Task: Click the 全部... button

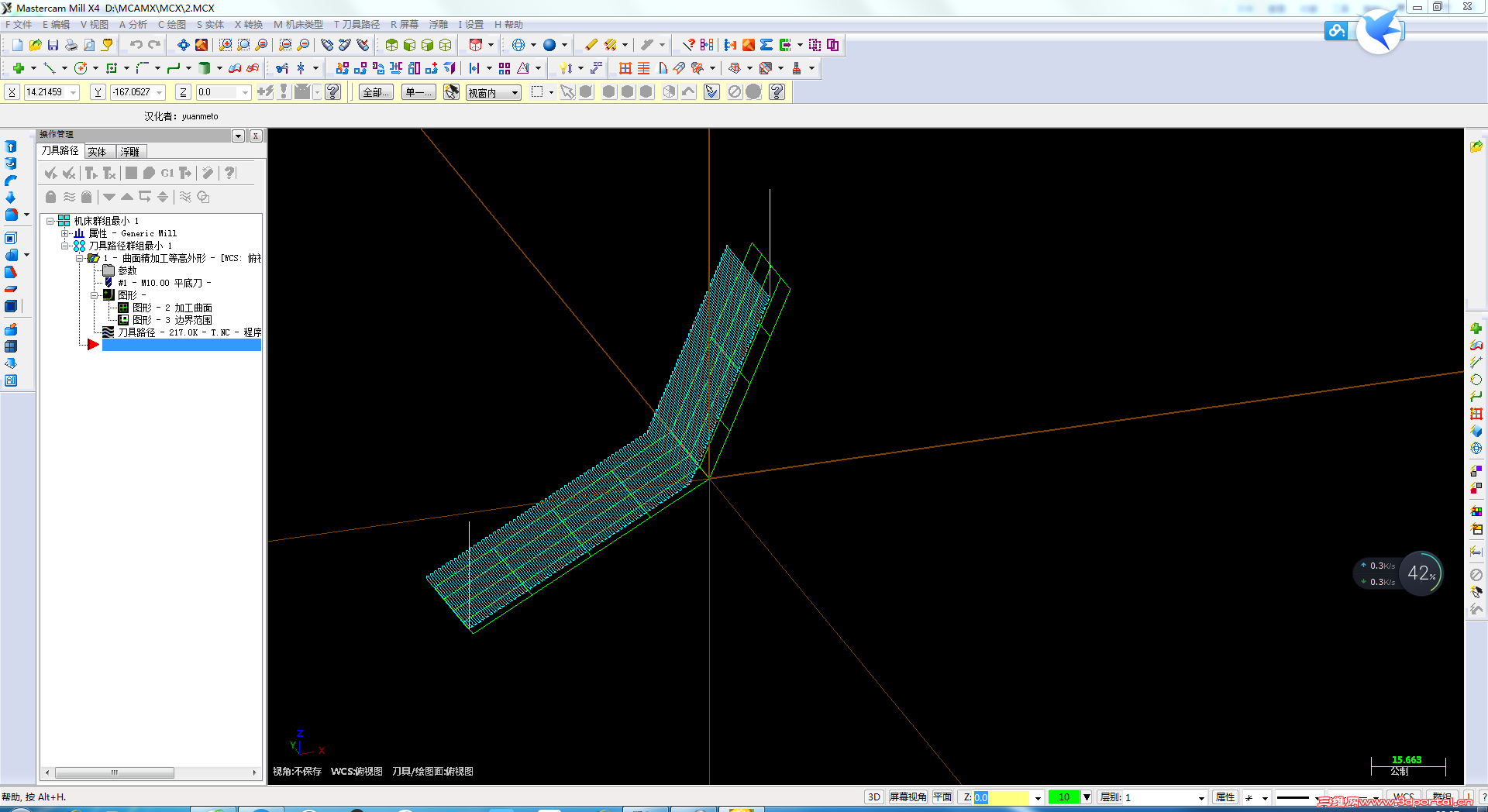Action: point(376,92)
